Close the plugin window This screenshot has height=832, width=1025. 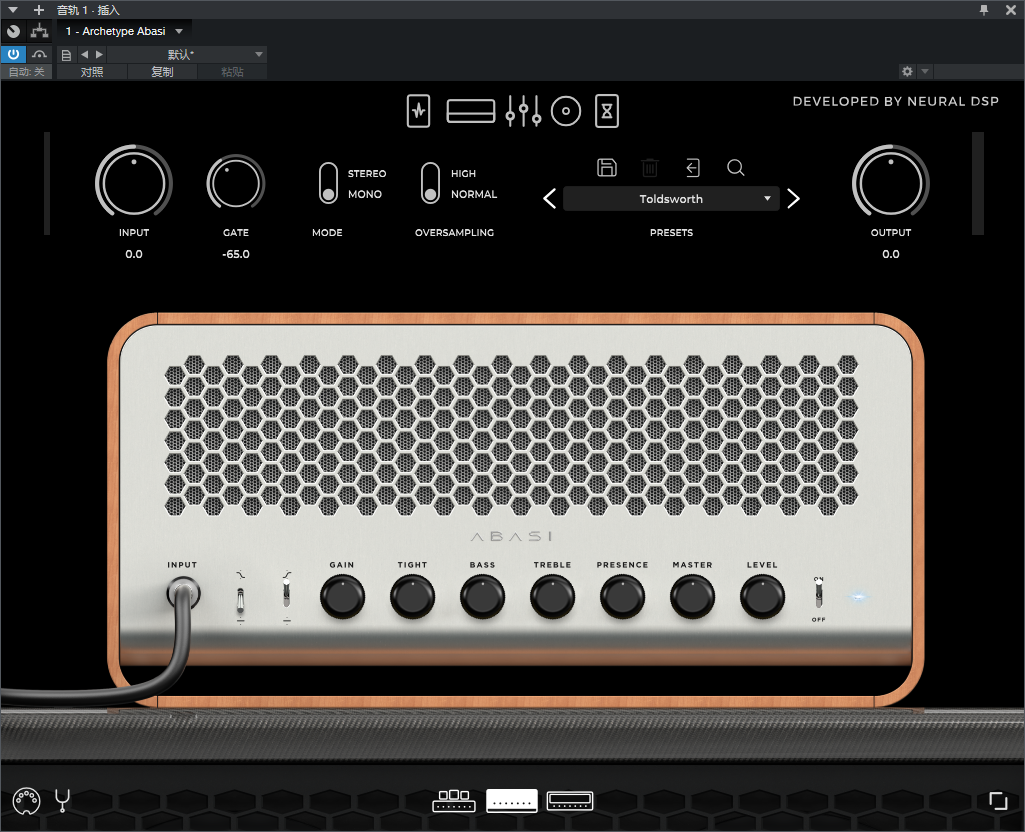[x=1010, y=10]
